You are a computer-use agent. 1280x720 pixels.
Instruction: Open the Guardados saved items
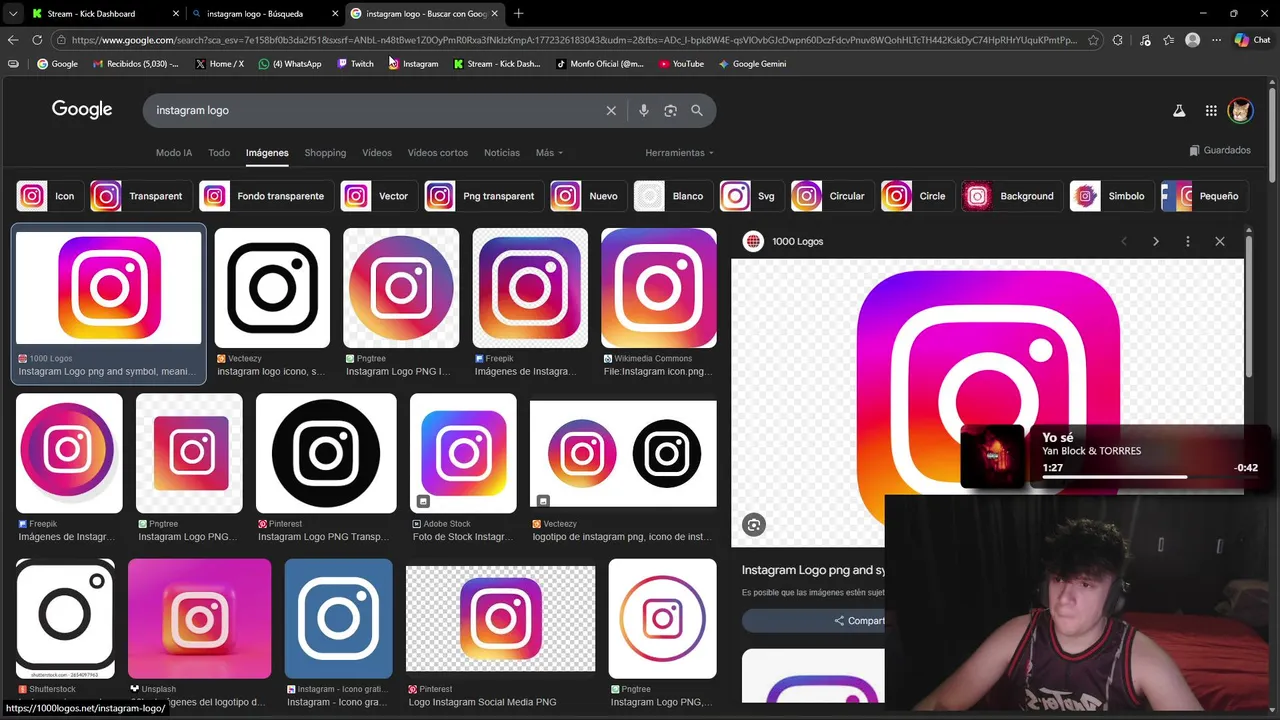1220,150
